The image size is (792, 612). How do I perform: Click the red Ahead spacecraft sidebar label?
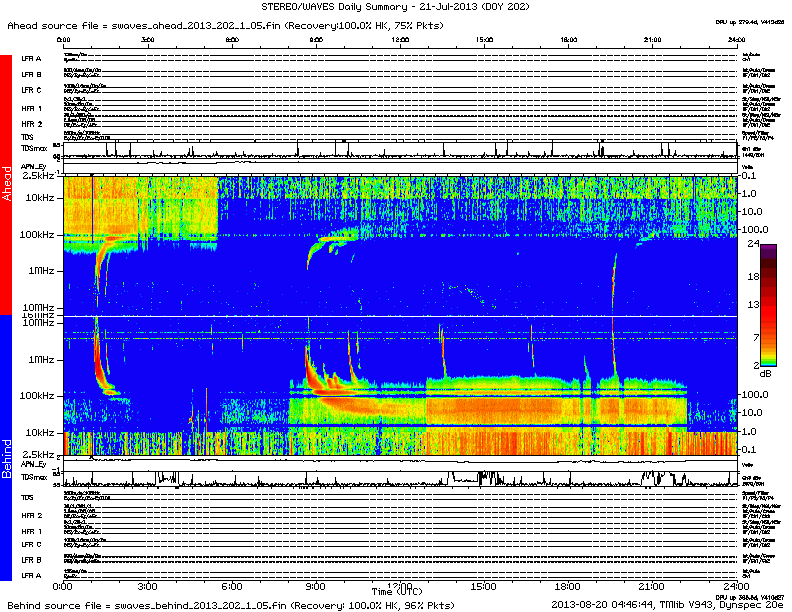6,185
